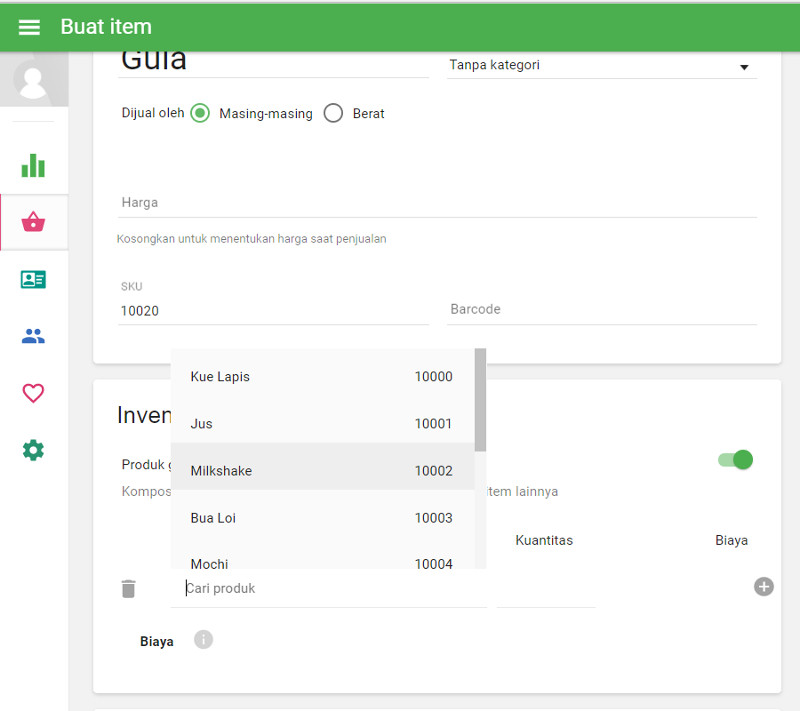Open the reports bar chart icon
Viewport: 800px width, 711px height.
(33, 165)
